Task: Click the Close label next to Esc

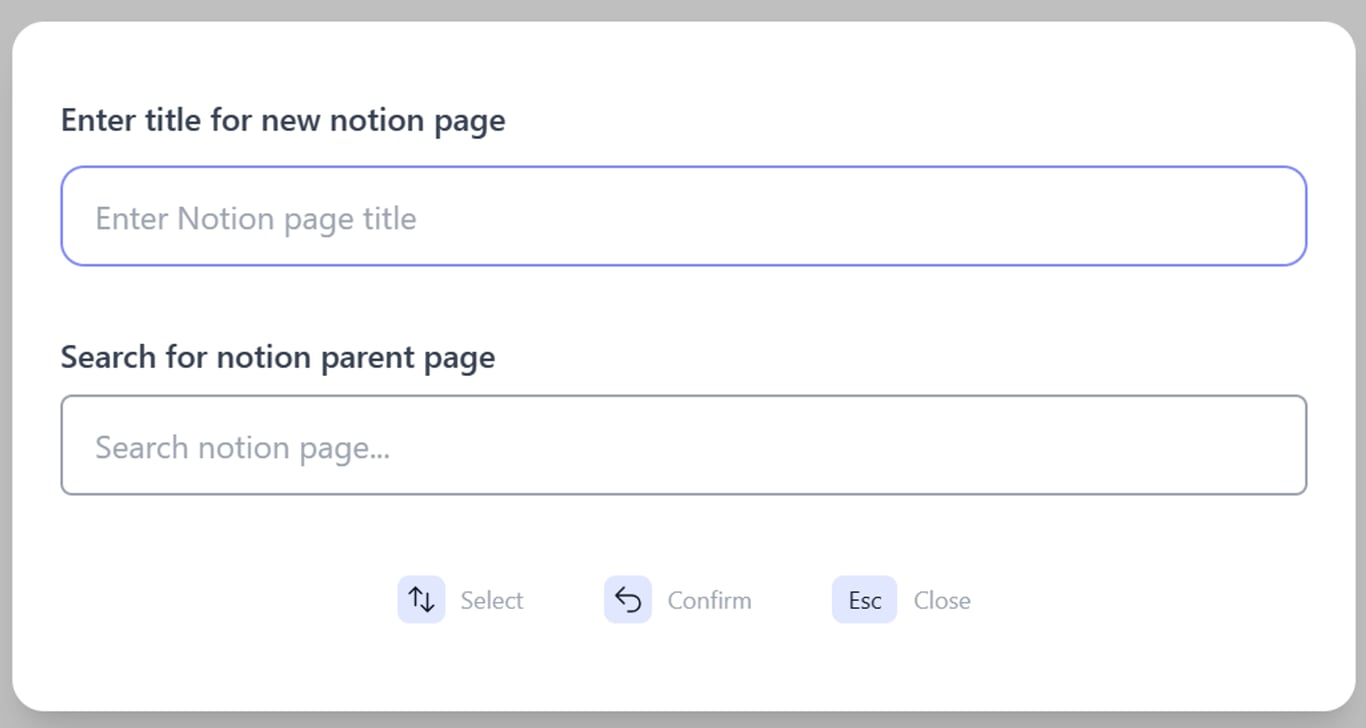Action: click(941, 599)
